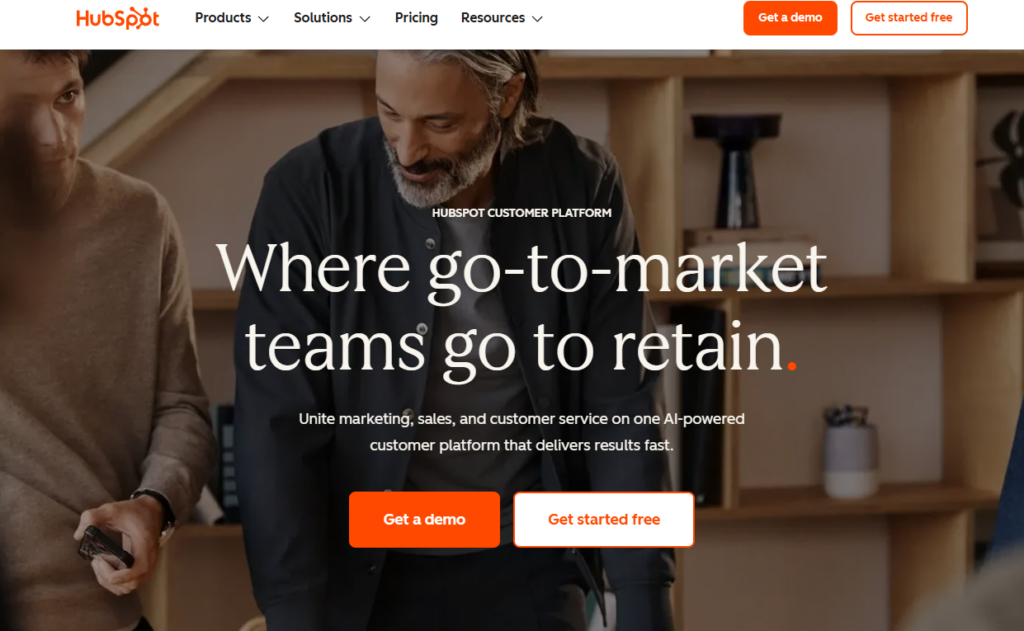Click the header Get a demo button

[790, 18]
